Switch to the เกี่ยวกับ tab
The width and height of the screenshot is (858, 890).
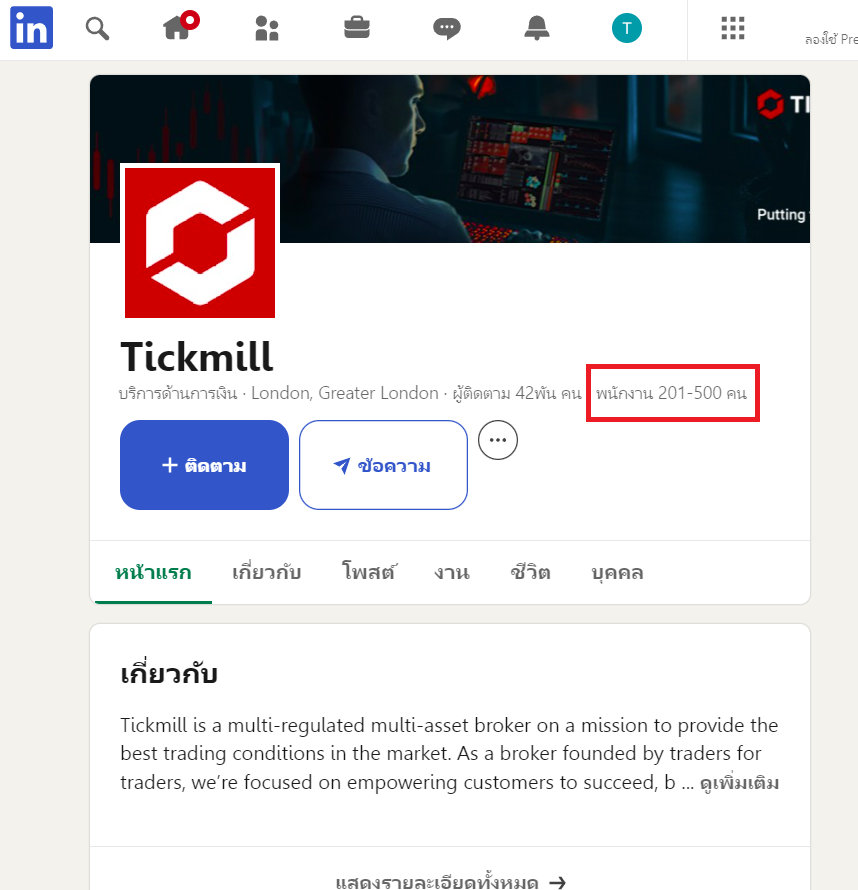pos(266,572)
